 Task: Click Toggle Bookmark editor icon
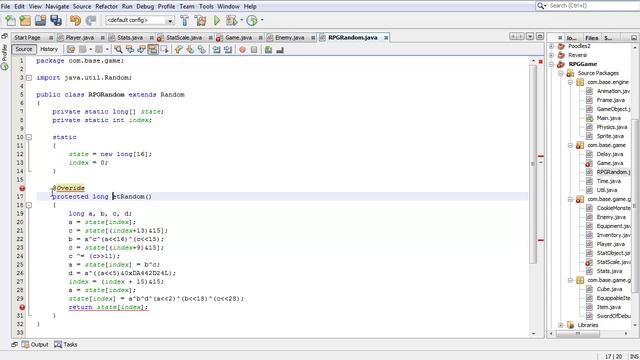pyautogui.click(x=202, y=50)
